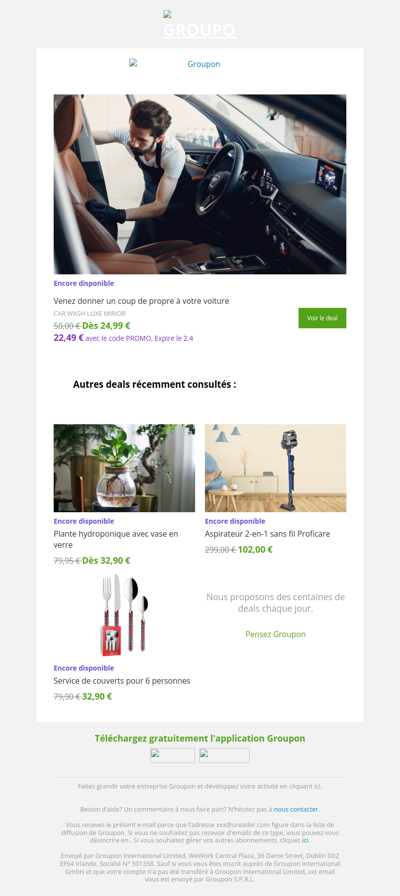
Task: Open the cordless vacuum cleaner thumbnail
Action: 275,467
